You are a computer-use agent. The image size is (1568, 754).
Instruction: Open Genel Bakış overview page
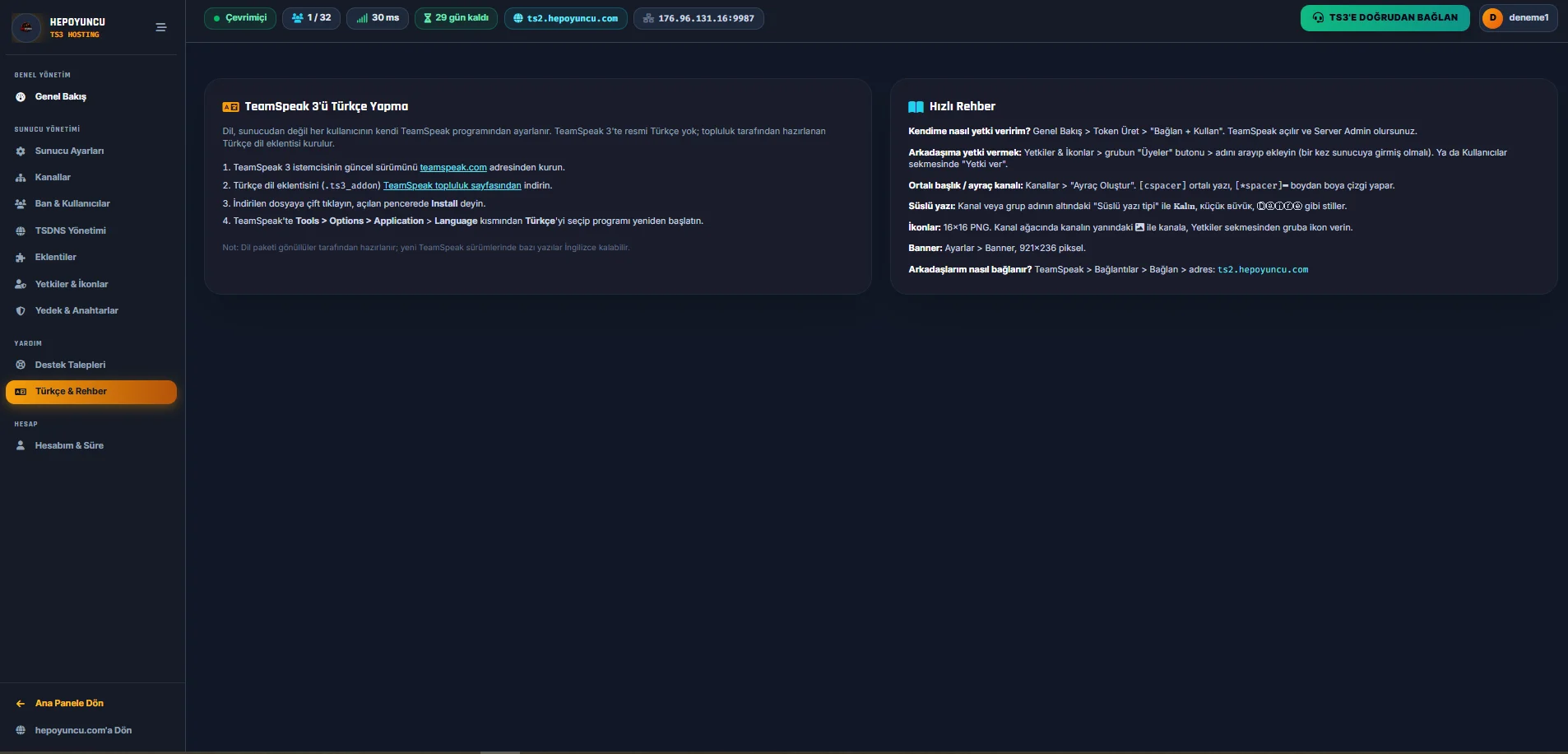coord(91,97)
